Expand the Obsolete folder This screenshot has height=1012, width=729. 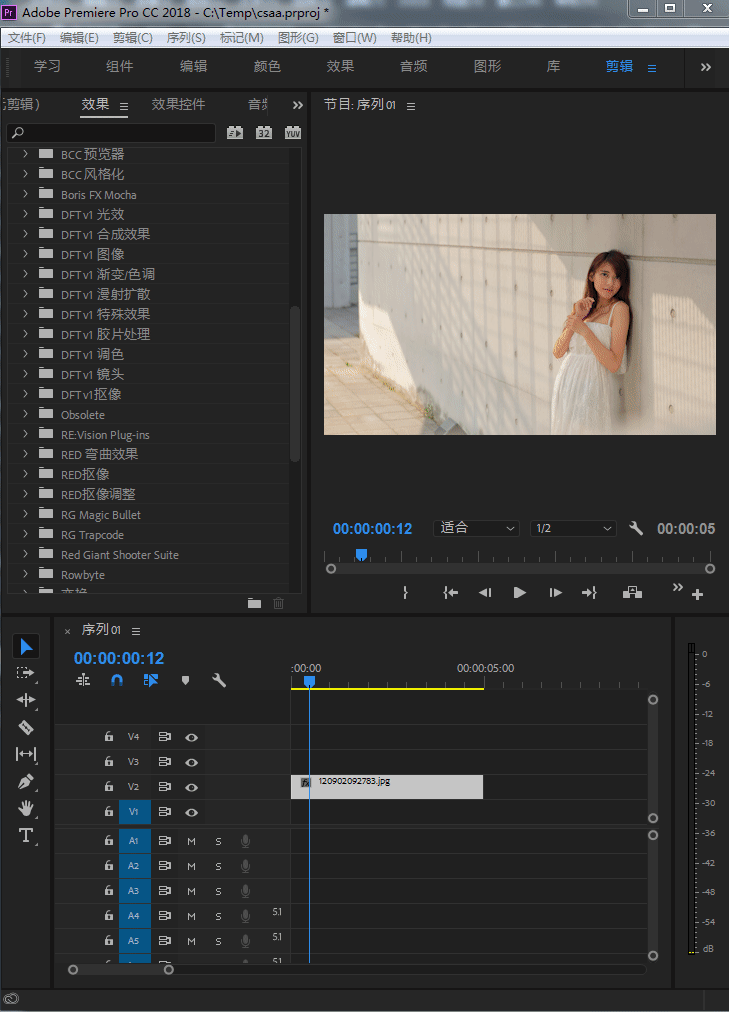pos(25,414)
